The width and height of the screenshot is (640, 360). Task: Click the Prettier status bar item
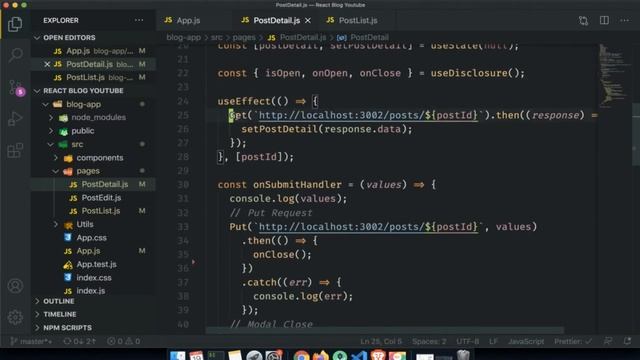[573, 341]
